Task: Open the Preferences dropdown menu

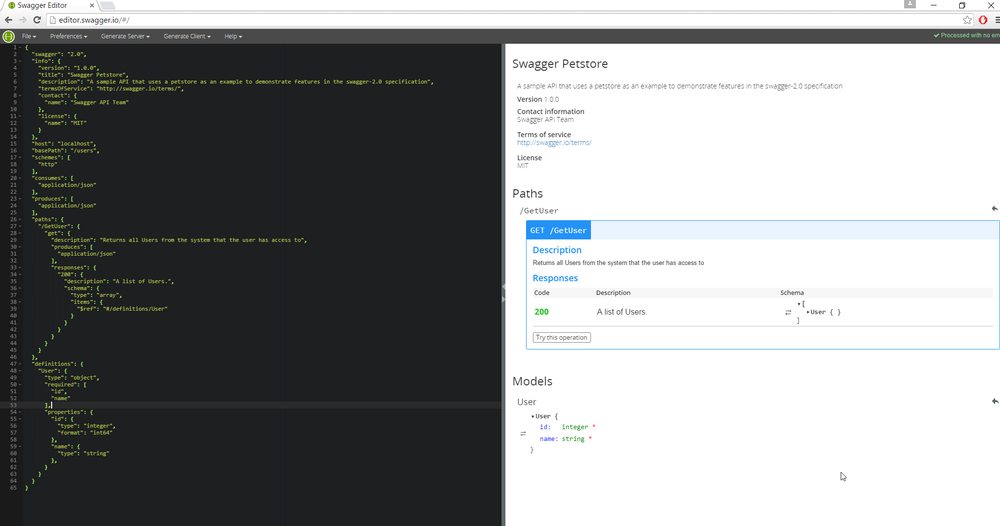Action: [68, 36]
